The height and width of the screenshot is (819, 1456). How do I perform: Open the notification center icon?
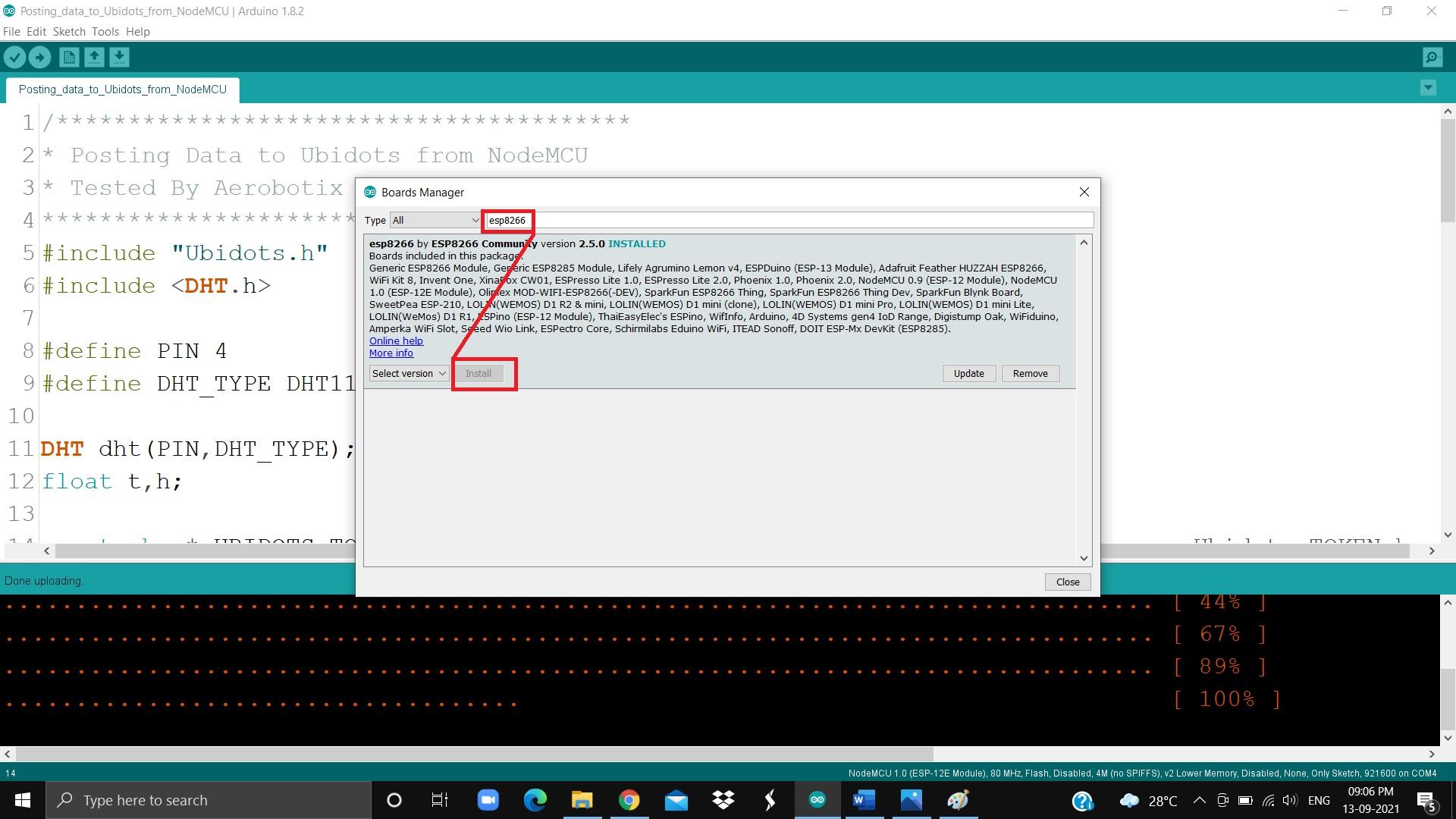point(1426,801)
